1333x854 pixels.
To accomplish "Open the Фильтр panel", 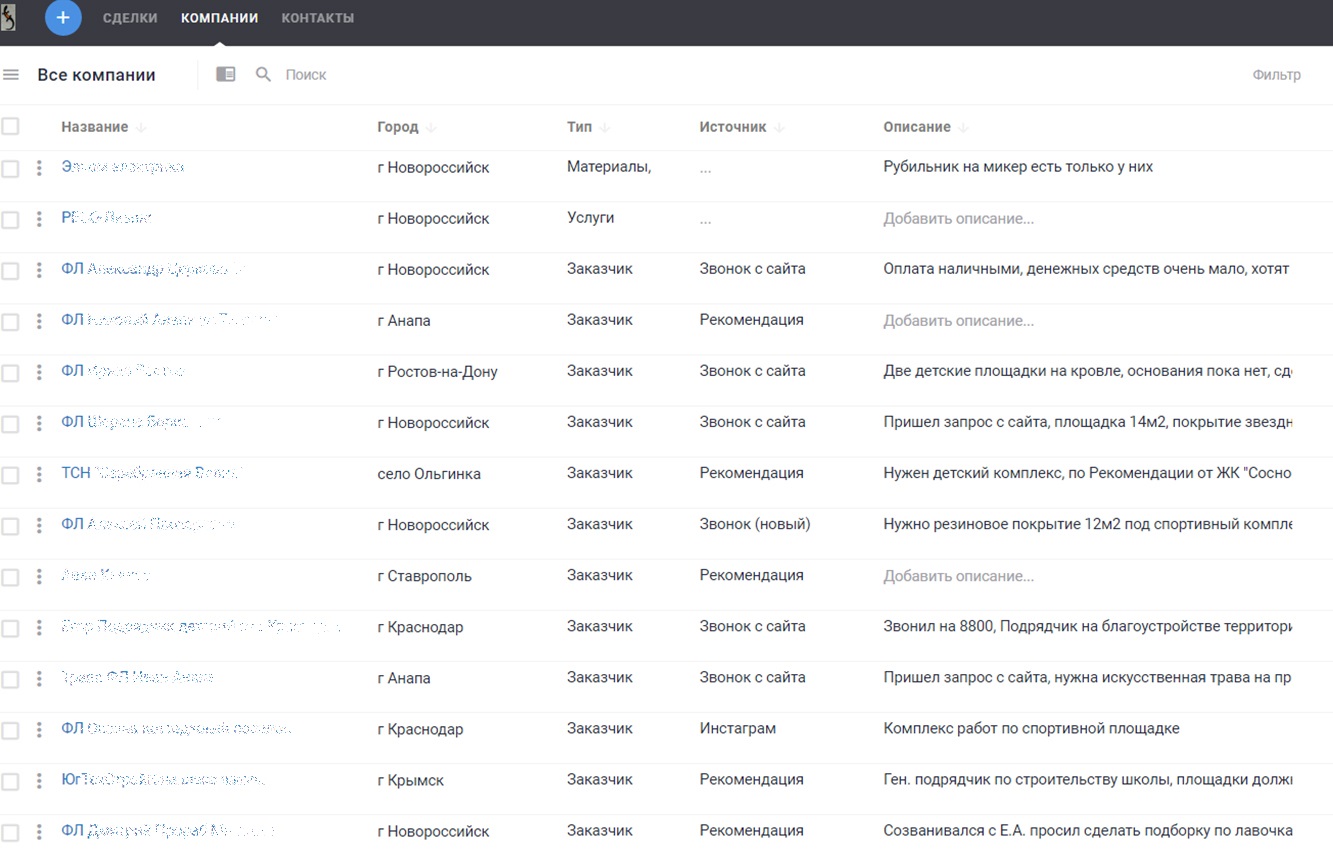I will (x=1276, y=75).
